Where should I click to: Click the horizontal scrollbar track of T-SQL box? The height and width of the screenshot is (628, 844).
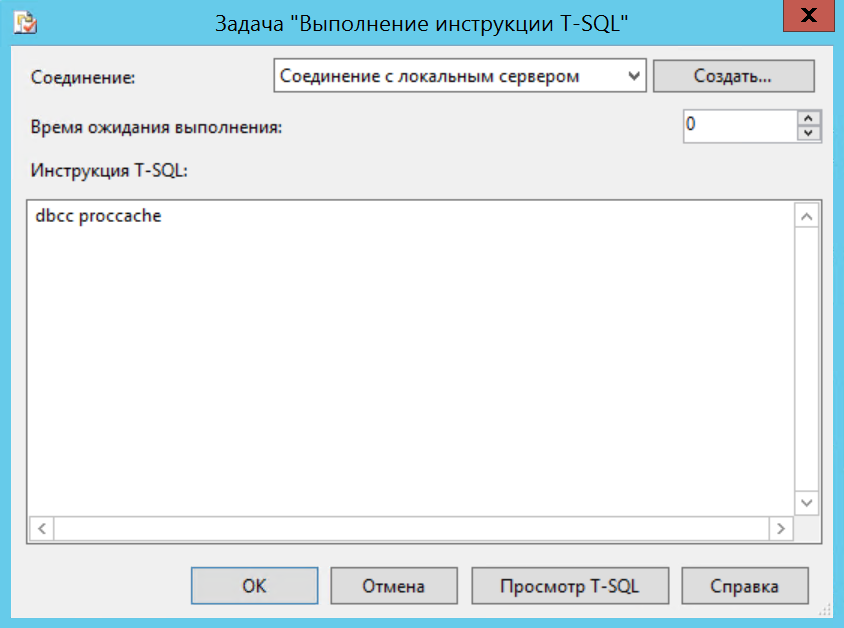[410, 527]
